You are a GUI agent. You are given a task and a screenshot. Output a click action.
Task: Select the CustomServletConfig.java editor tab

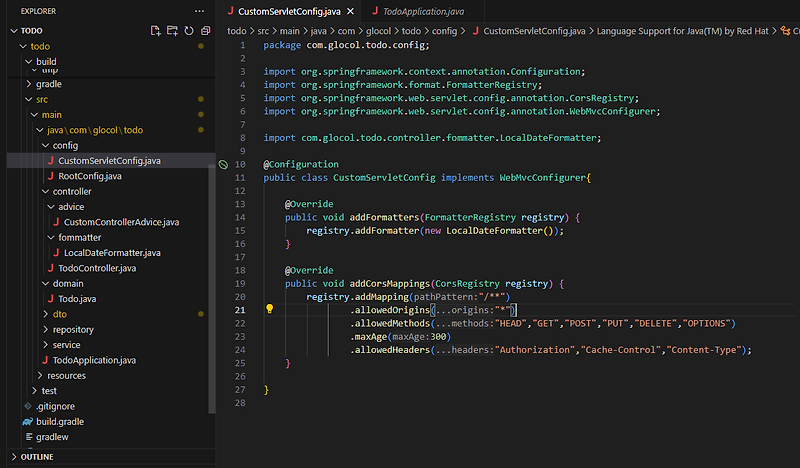tap(290, 11)
